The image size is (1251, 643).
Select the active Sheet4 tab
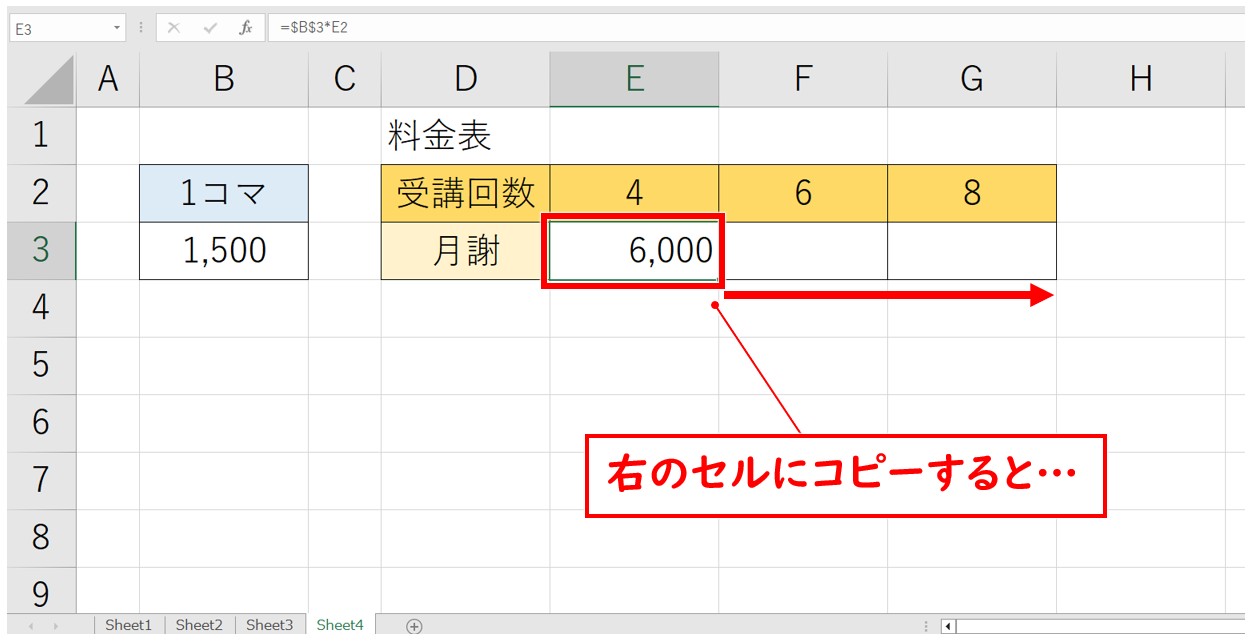pyautogui.click(x=341, y=625)
